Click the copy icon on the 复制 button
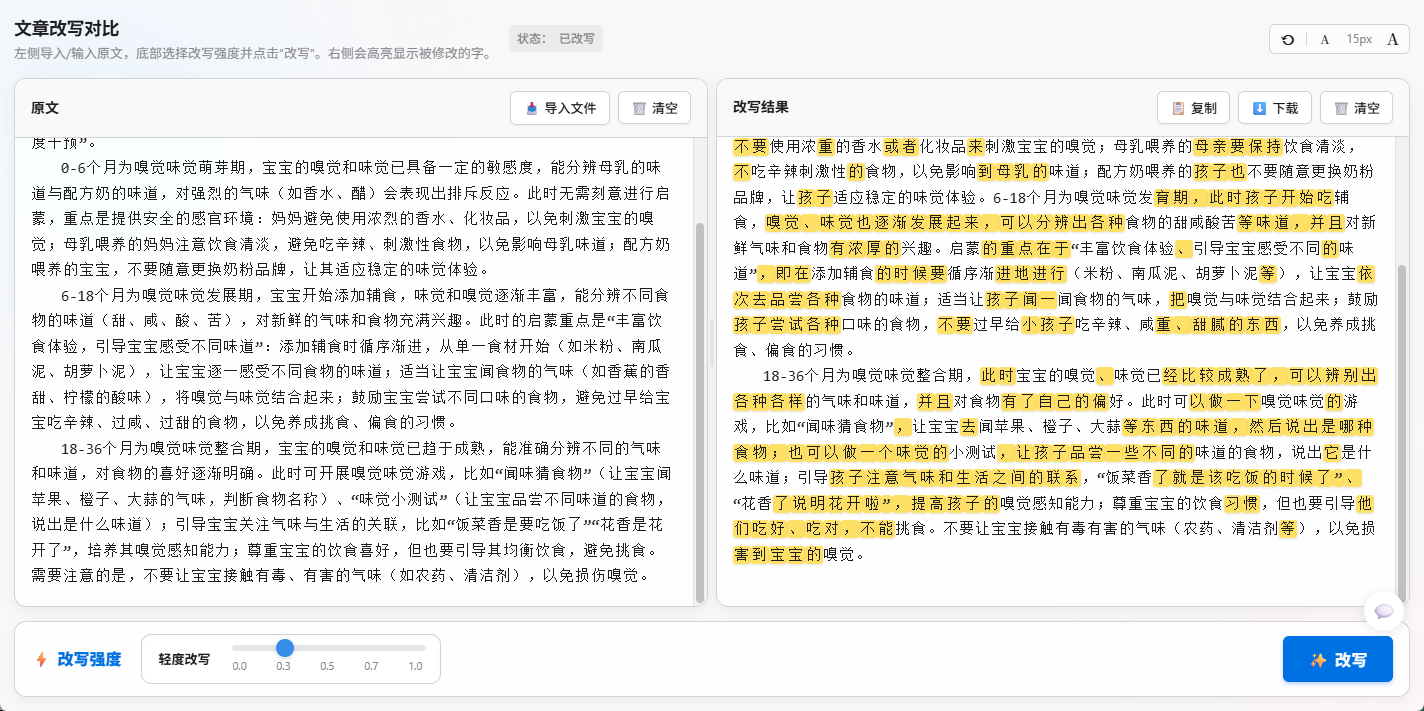The width and height of the screenshot is (1424, 711). click(1178, 108)
